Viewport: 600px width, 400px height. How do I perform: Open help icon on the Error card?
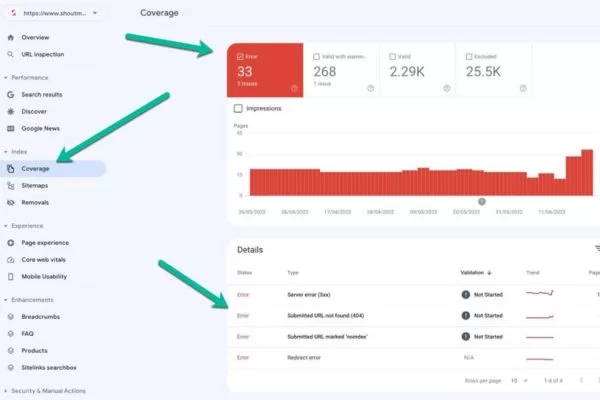click(x=294, y=88)
